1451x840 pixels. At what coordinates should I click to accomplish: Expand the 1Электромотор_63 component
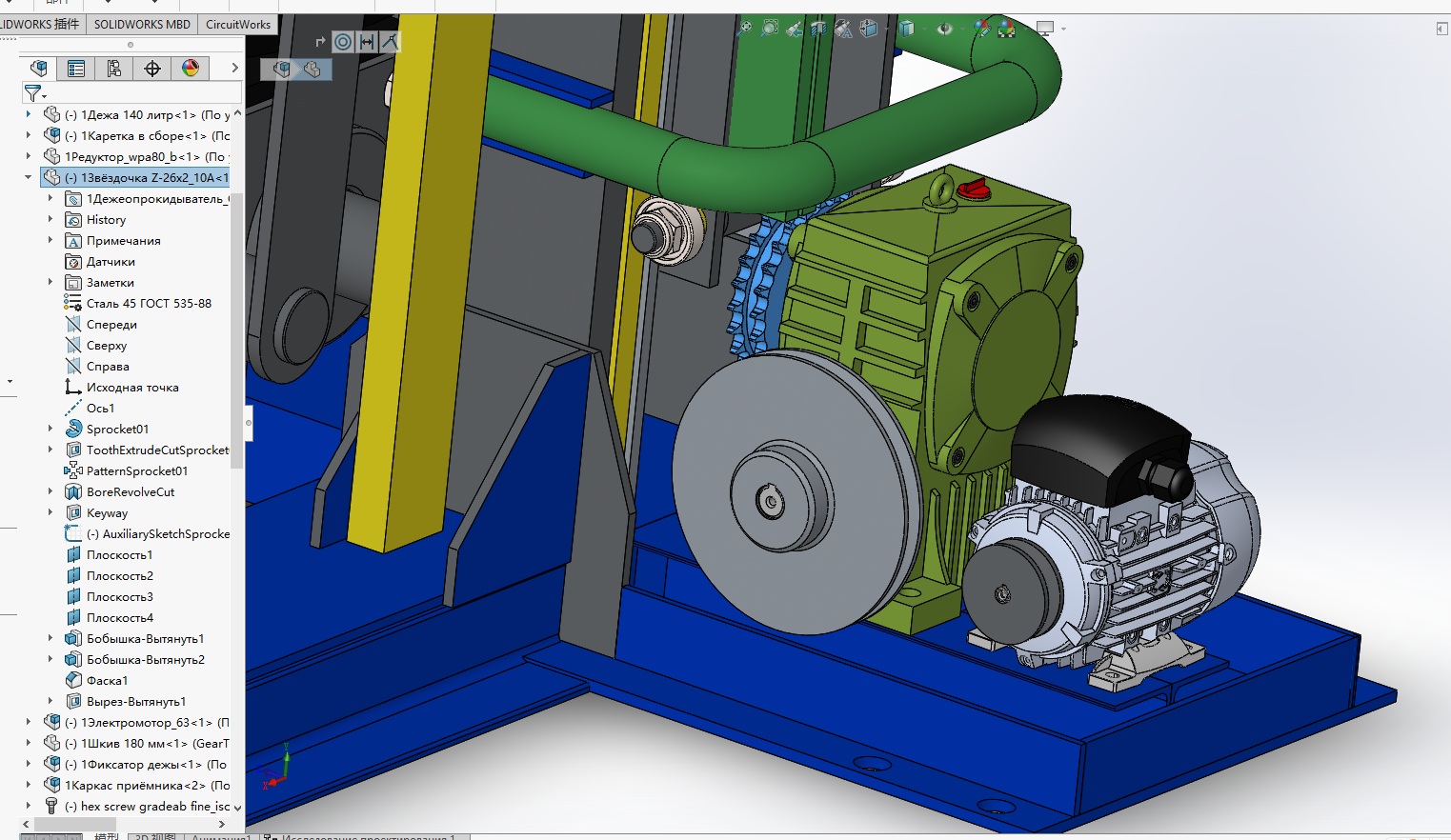coord(29,722)
